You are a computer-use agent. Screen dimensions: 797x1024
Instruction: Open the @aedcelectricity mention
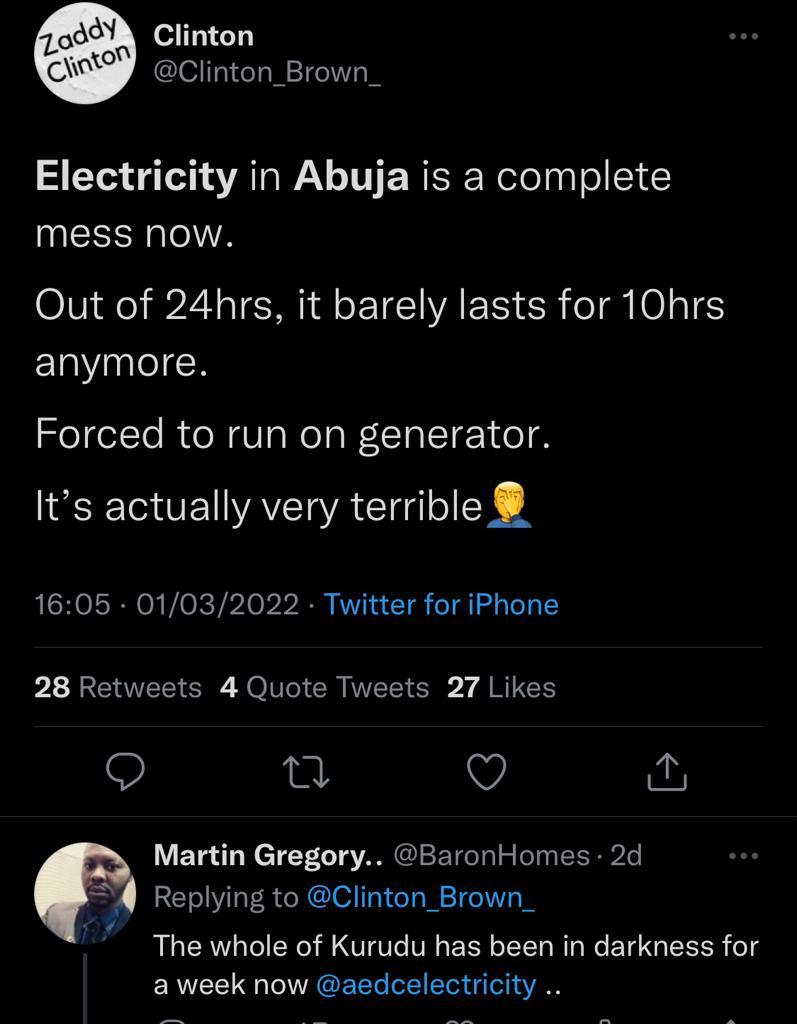[426, 984]
